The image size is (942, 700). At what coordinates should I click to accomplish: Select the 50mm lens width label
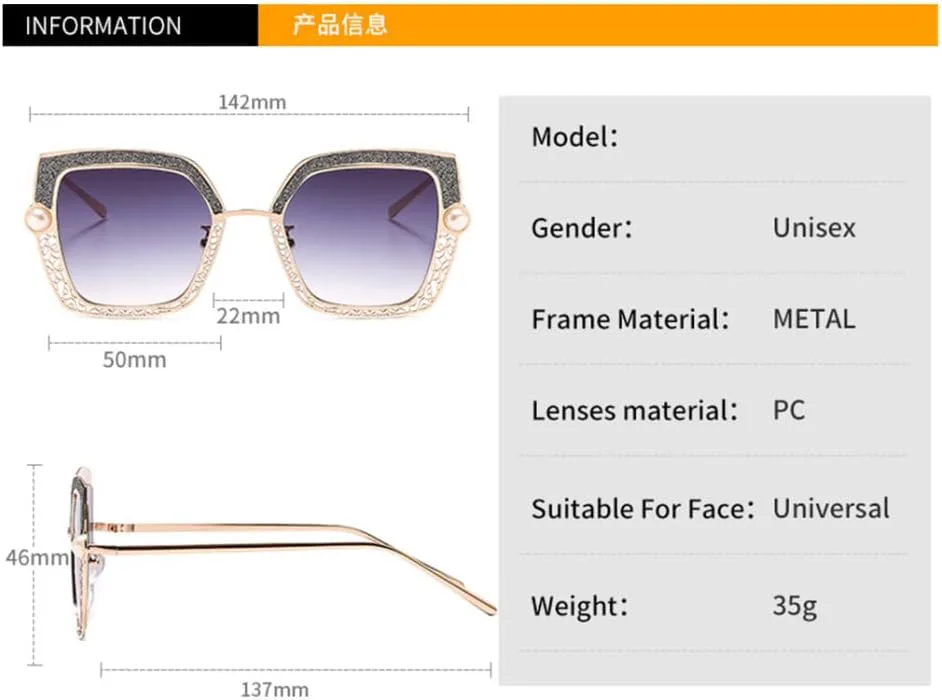coord(134,360)
